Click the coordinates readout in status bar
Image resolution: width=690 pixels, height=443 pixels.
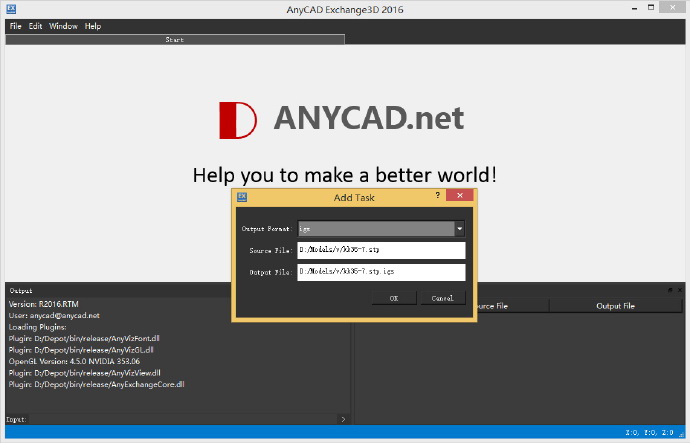(x=649, y=433)
